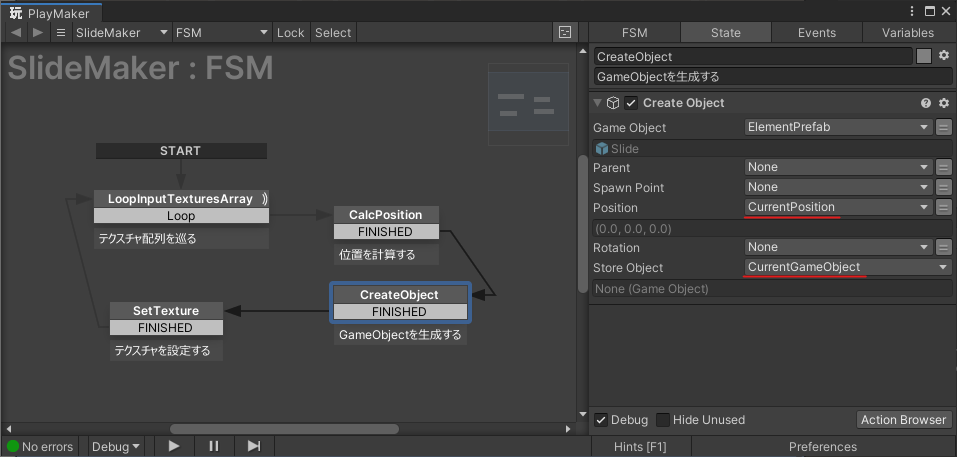Open the recent FSM list menu icon
957x457 pixels.
[61, 32]
